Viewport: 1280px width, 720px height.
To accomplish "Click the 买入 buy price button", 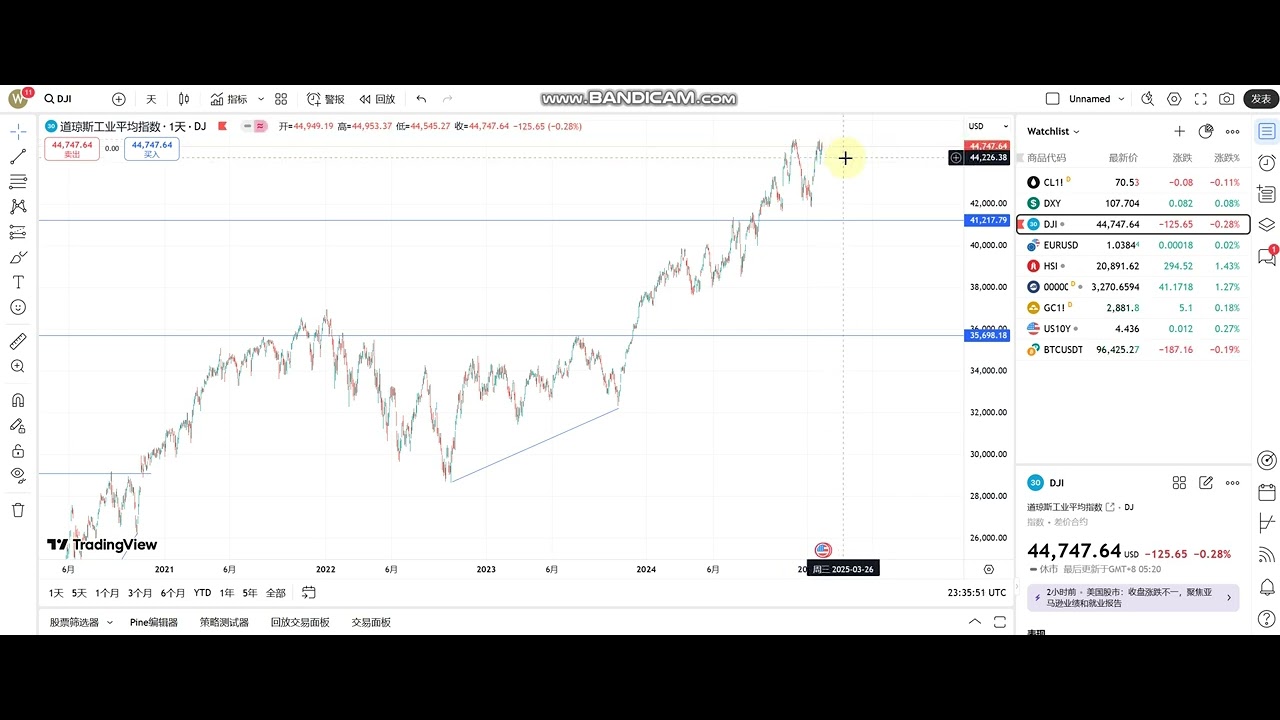I will [x=152, y=149].
